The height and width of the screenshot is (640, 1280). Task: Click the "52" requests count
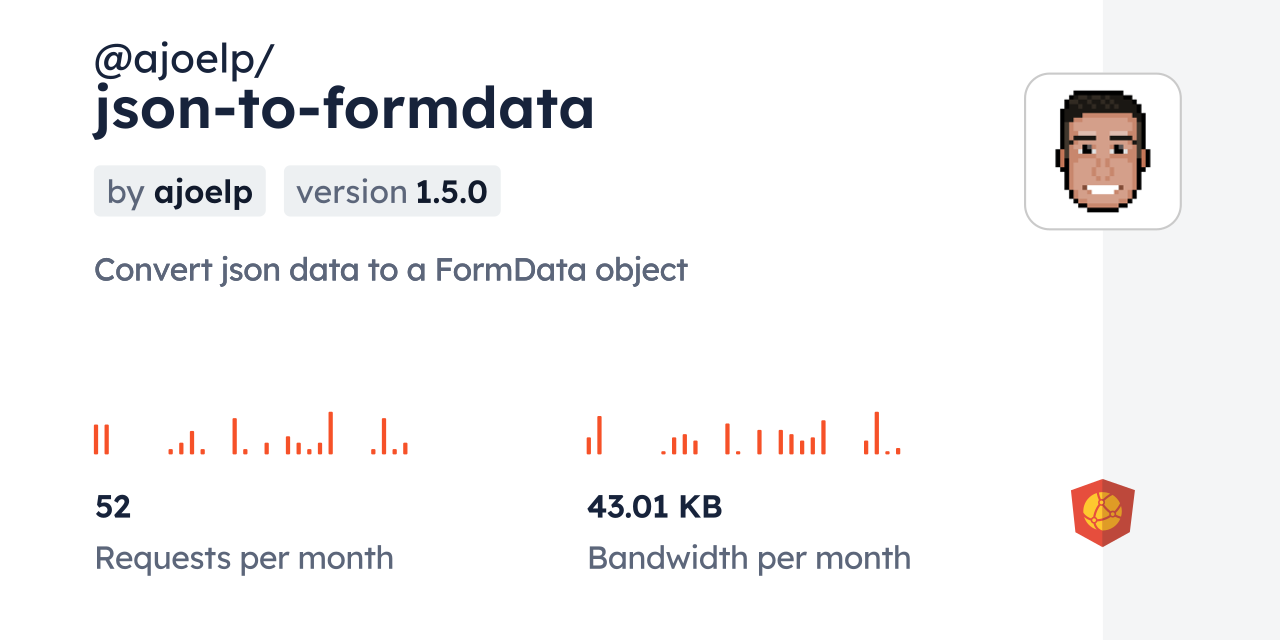point(113,508)
